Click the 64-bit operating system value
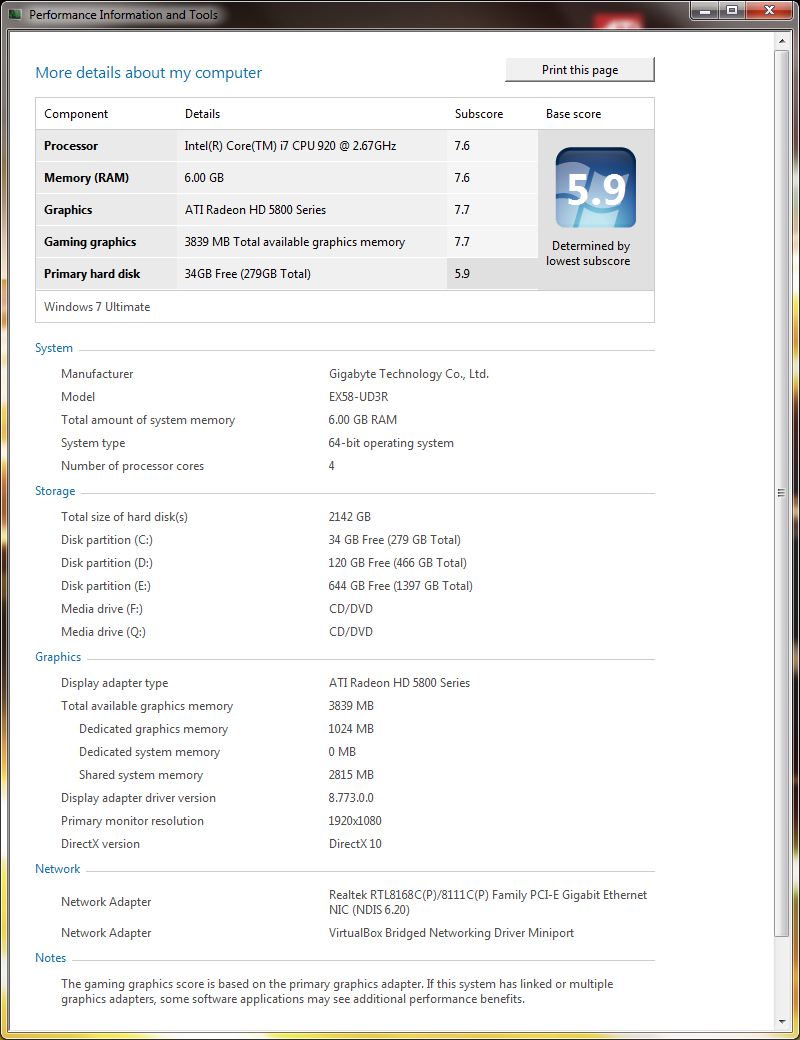Viewport: 800px width, 1040px height. [391, 443]
